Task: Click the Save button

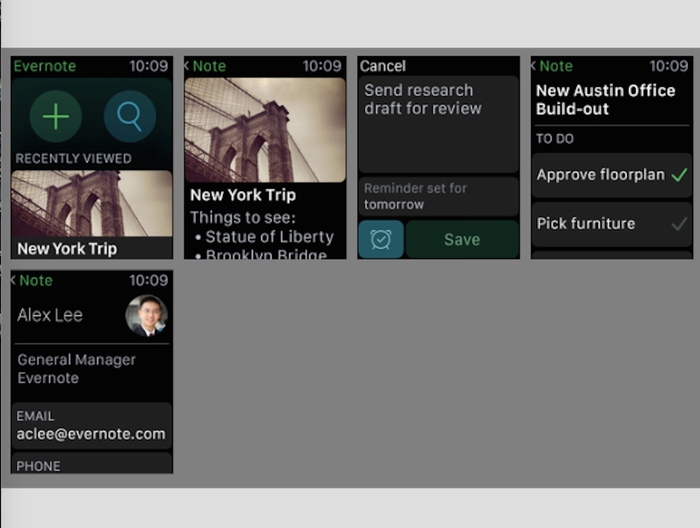Action: tap(462, 239)
